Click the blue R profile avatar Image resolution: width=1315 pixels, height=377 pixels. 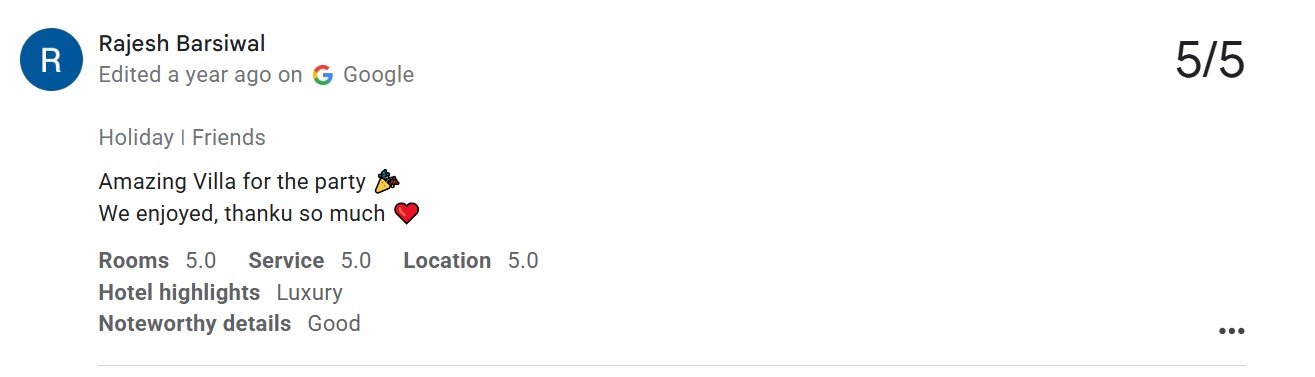point(51,60)
